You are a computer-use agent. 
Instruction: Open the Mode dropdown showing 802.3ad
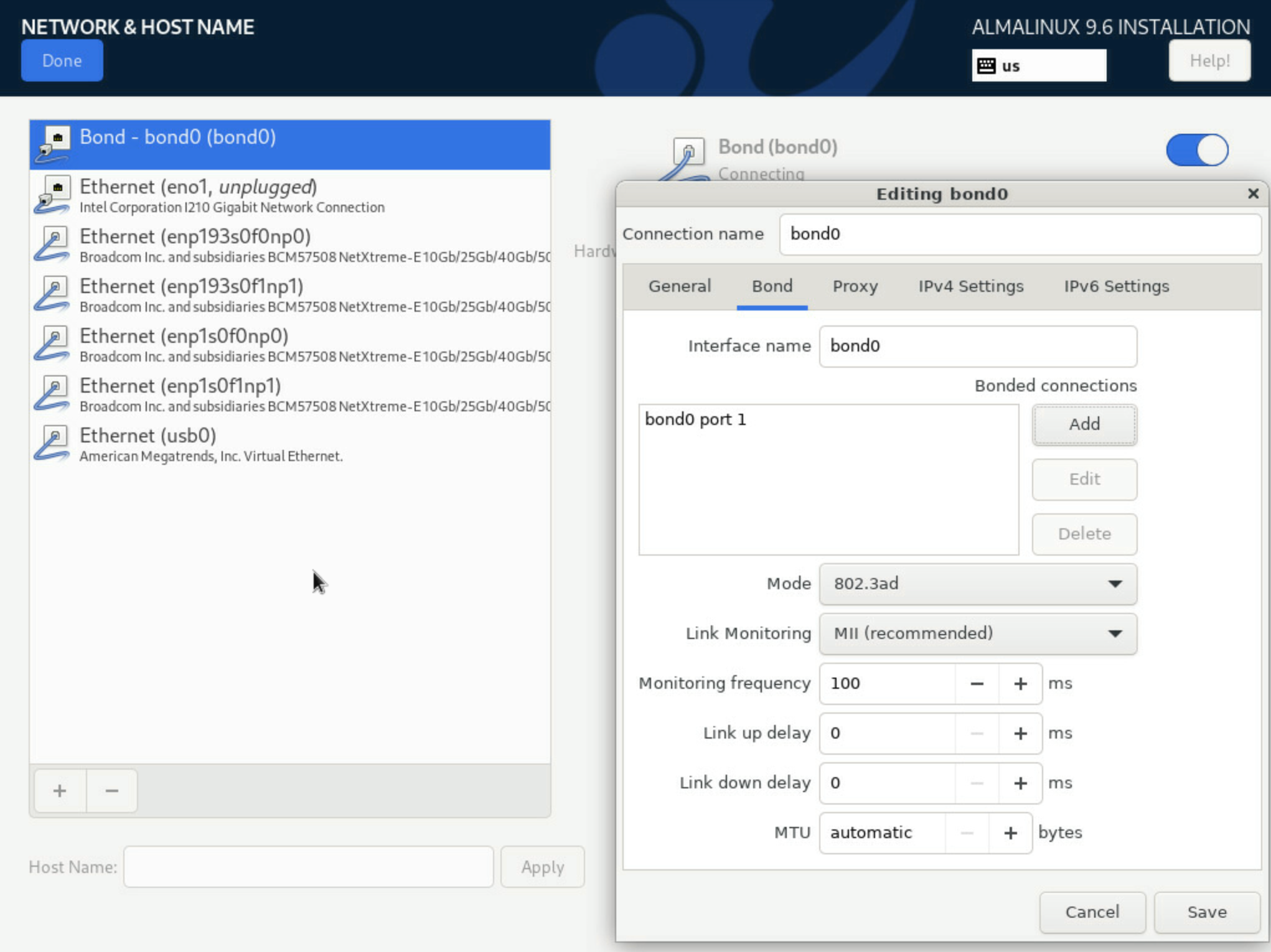[978, 584]
